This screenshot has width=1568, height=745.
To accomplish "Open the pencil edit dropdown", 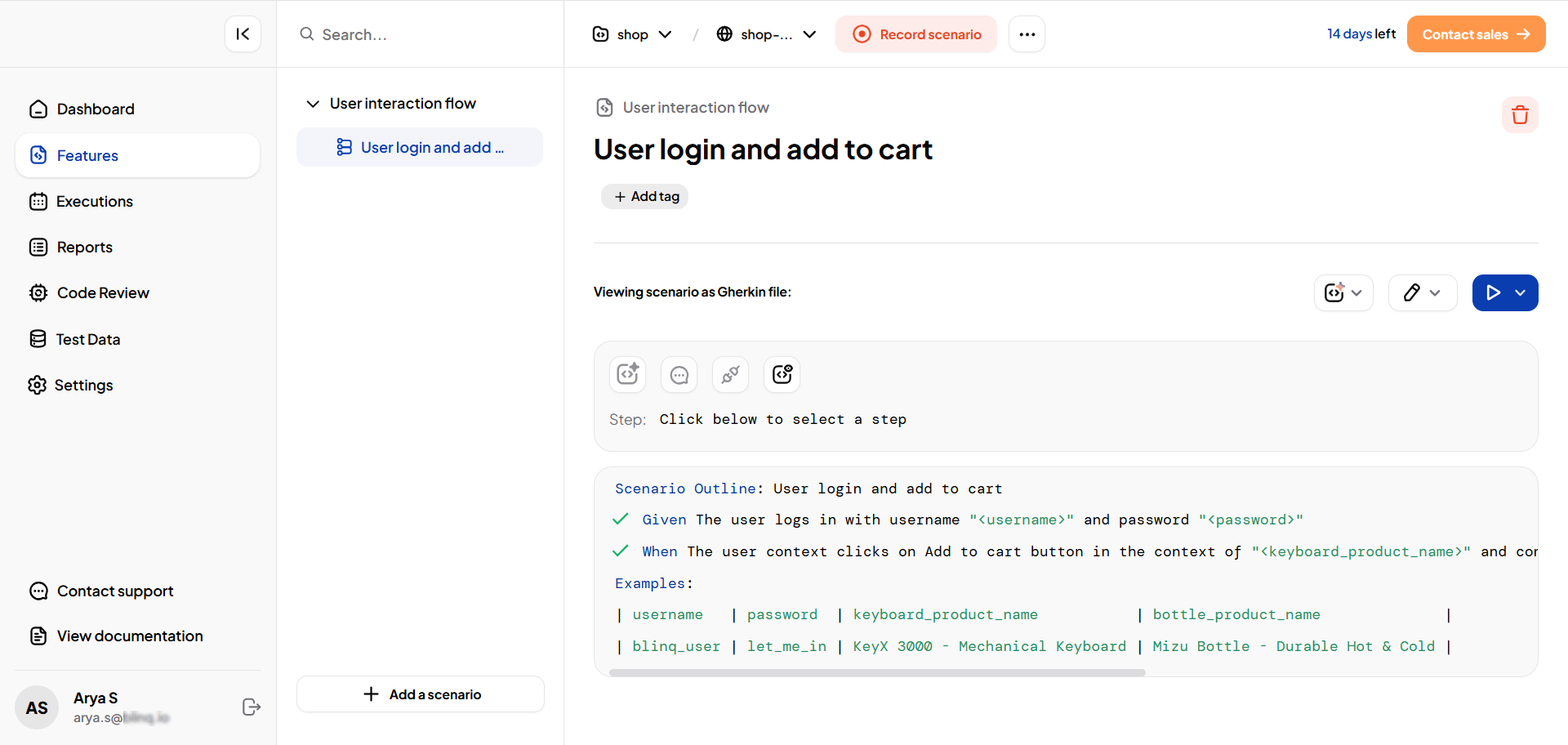I will pos(1422,292).
